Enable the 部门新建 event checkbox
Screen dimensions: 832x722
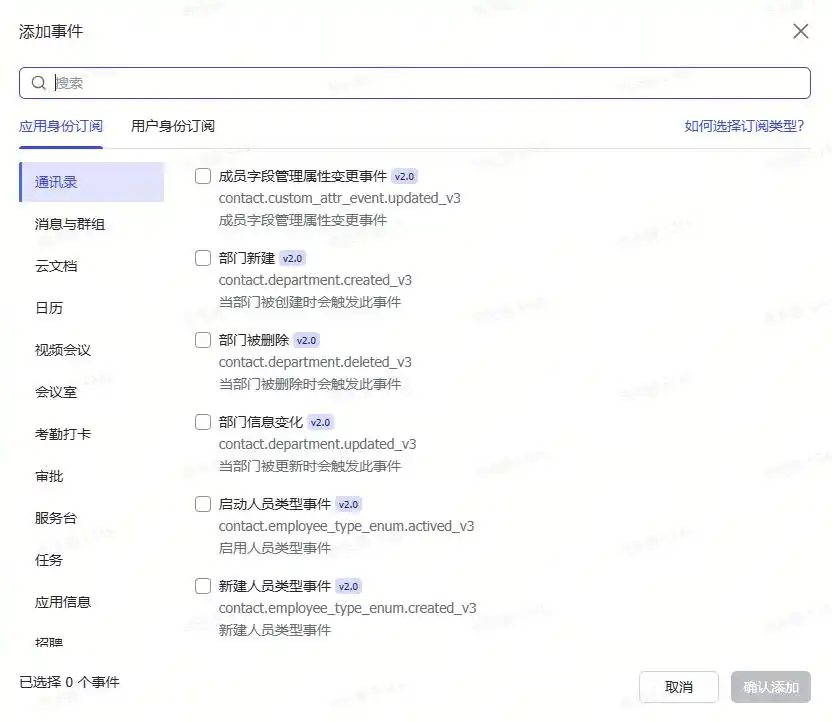[x=203, y=258]
